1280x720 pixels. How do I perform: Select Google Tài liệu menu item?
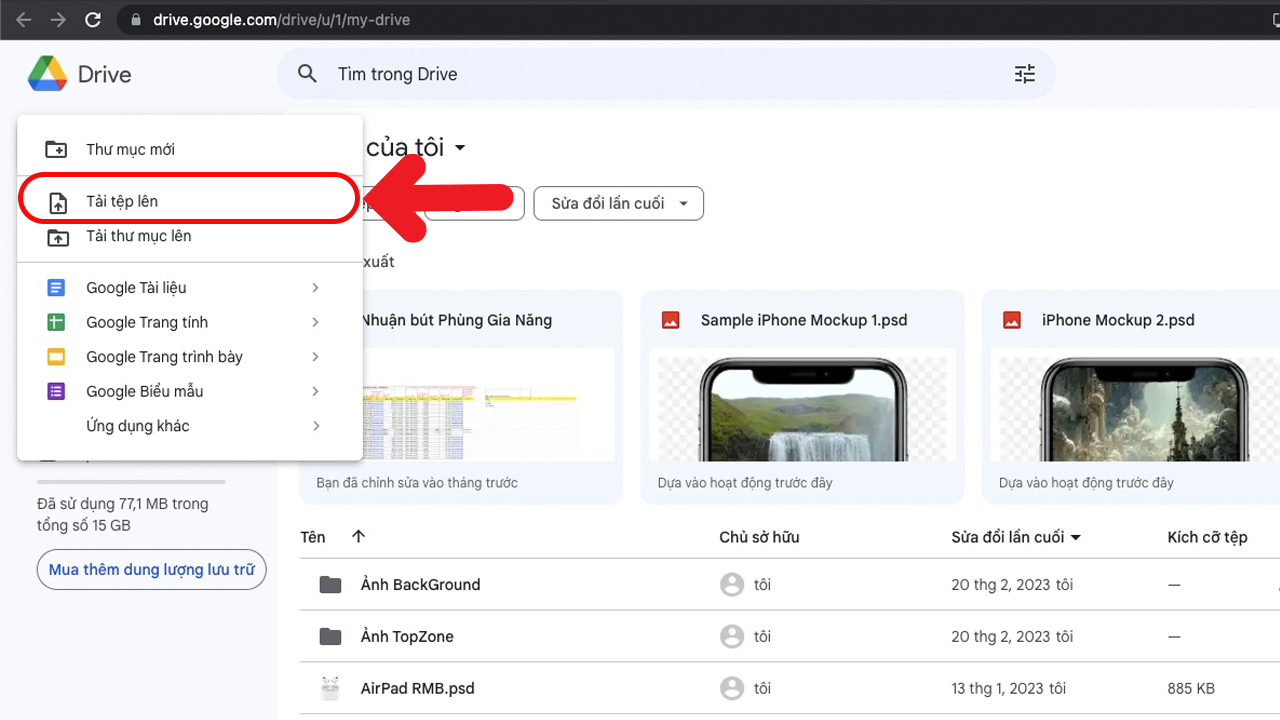click(190, 288)
